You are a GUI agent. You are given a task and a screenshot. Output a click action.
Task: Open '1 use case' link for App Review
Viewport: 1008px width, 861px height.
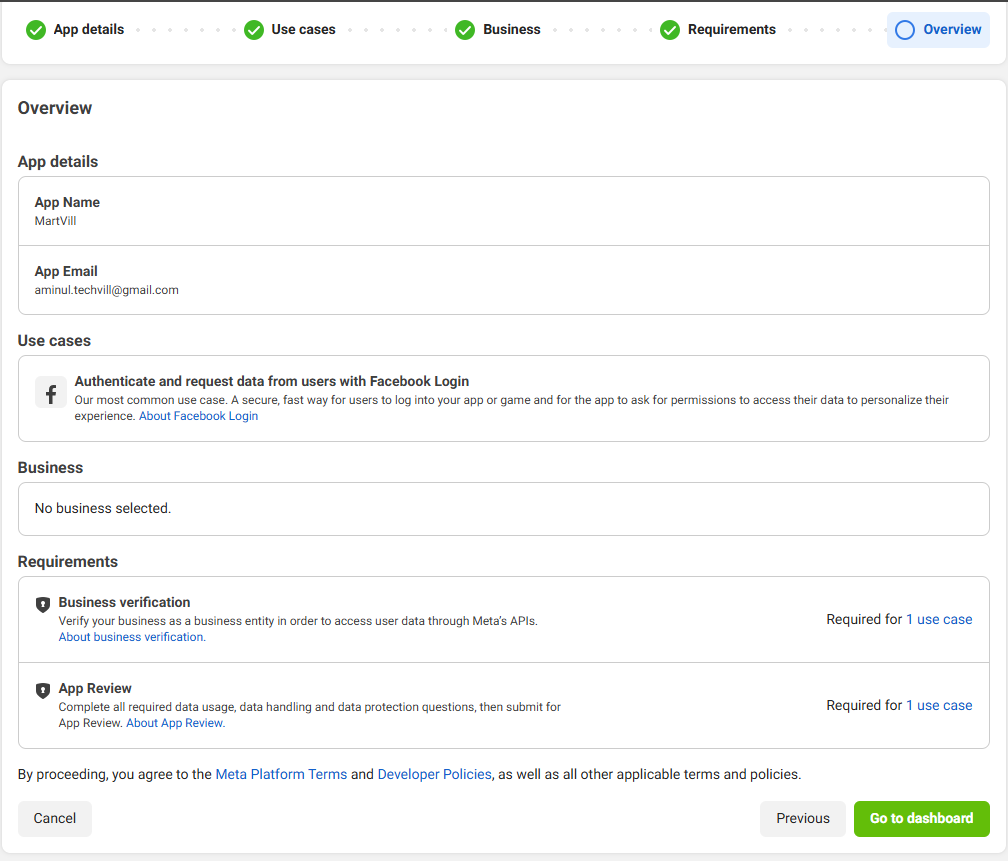(x=939, y=705)
